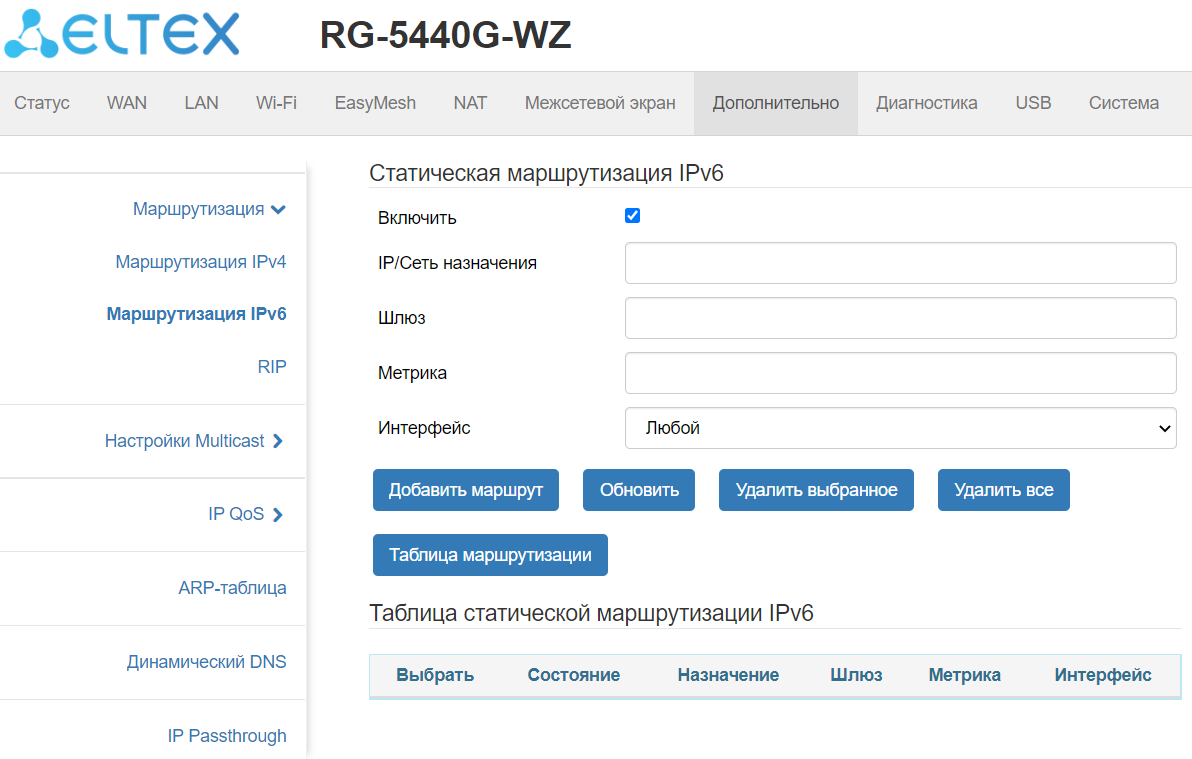Click the Удалить все button
This screenshot has height=759, width=1192.
point(1003,490)
